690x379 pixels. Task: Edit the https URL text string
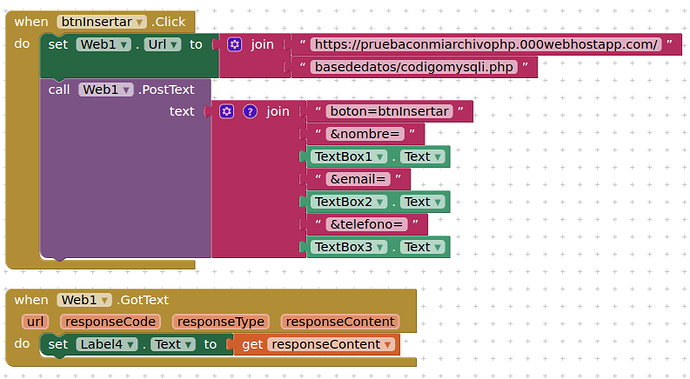click(486, 44)
